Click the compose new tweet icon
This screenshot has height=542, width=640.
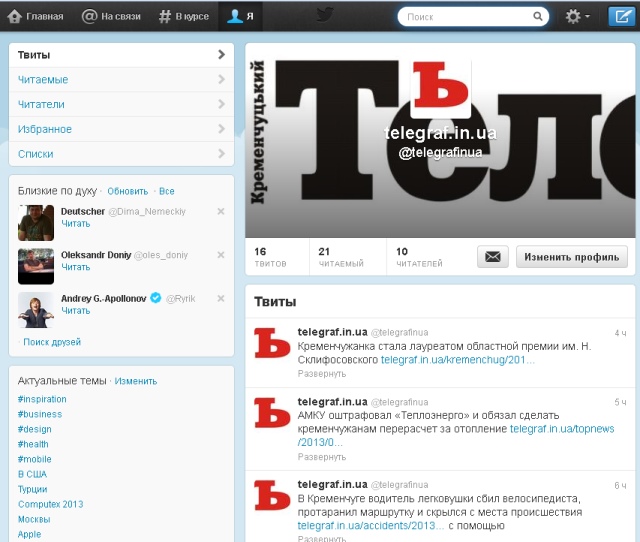click(x=622, y=16)
